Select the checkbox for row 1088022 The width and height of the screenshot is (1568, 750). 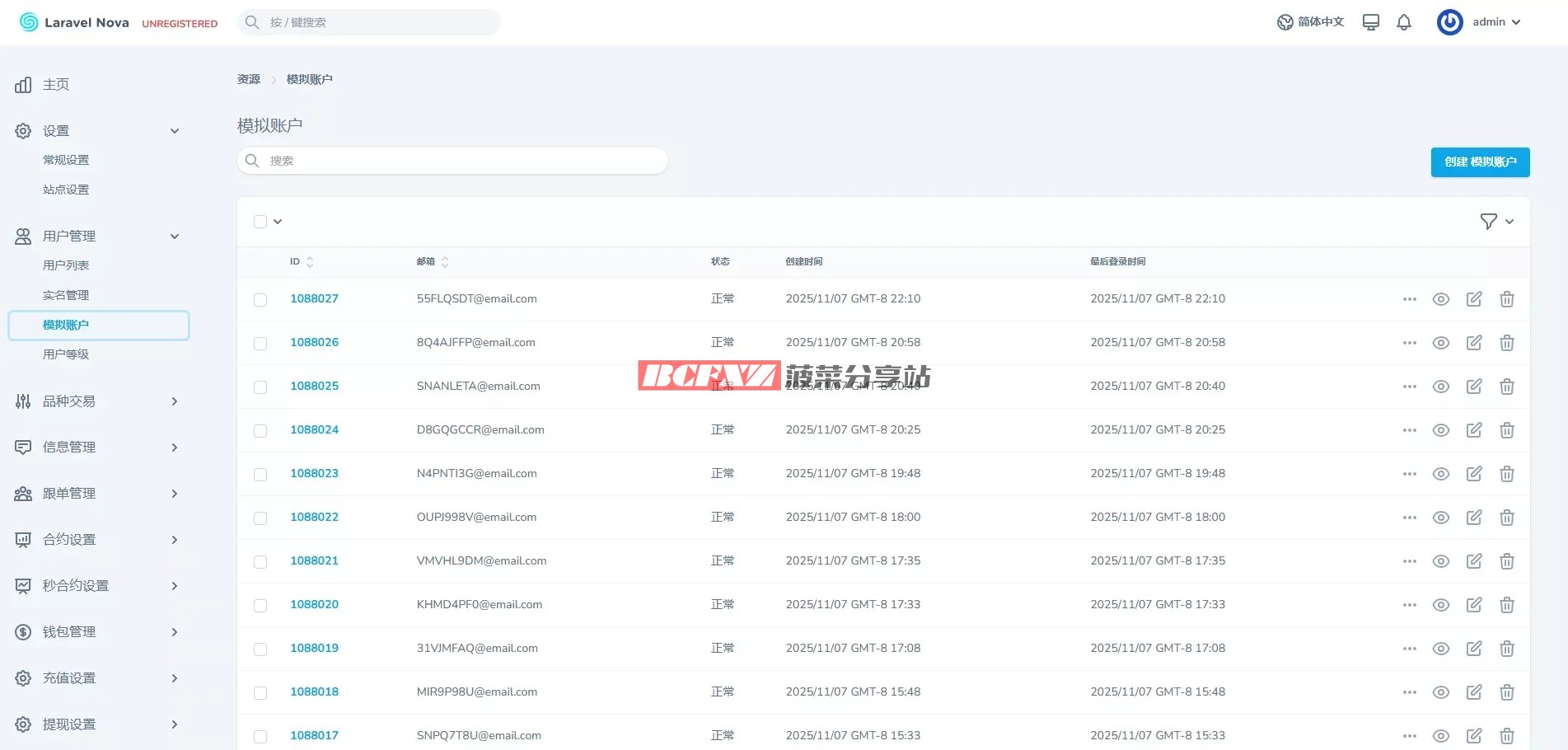260,518
